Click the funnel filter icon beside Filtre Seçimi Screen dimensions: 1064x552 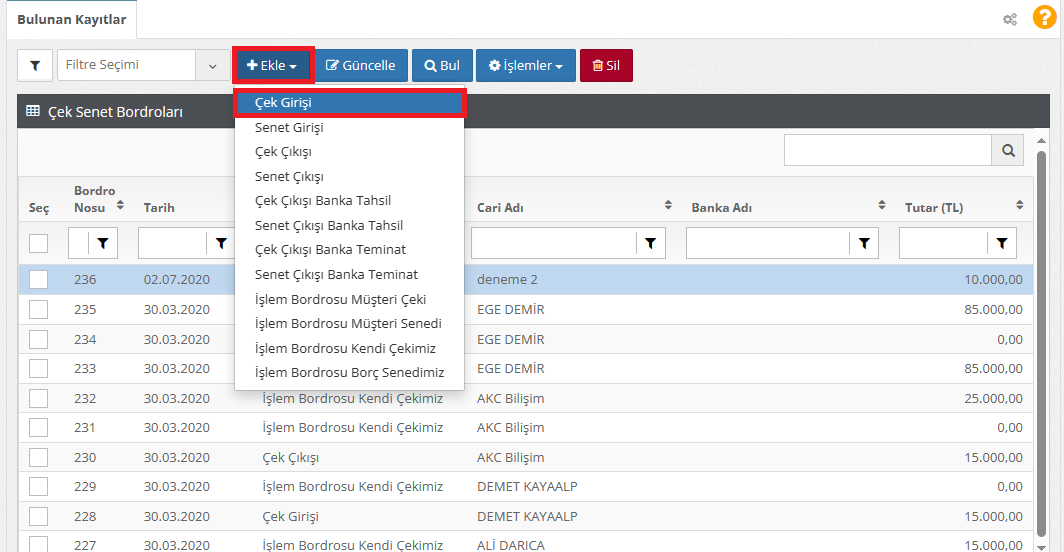(35, 65)
